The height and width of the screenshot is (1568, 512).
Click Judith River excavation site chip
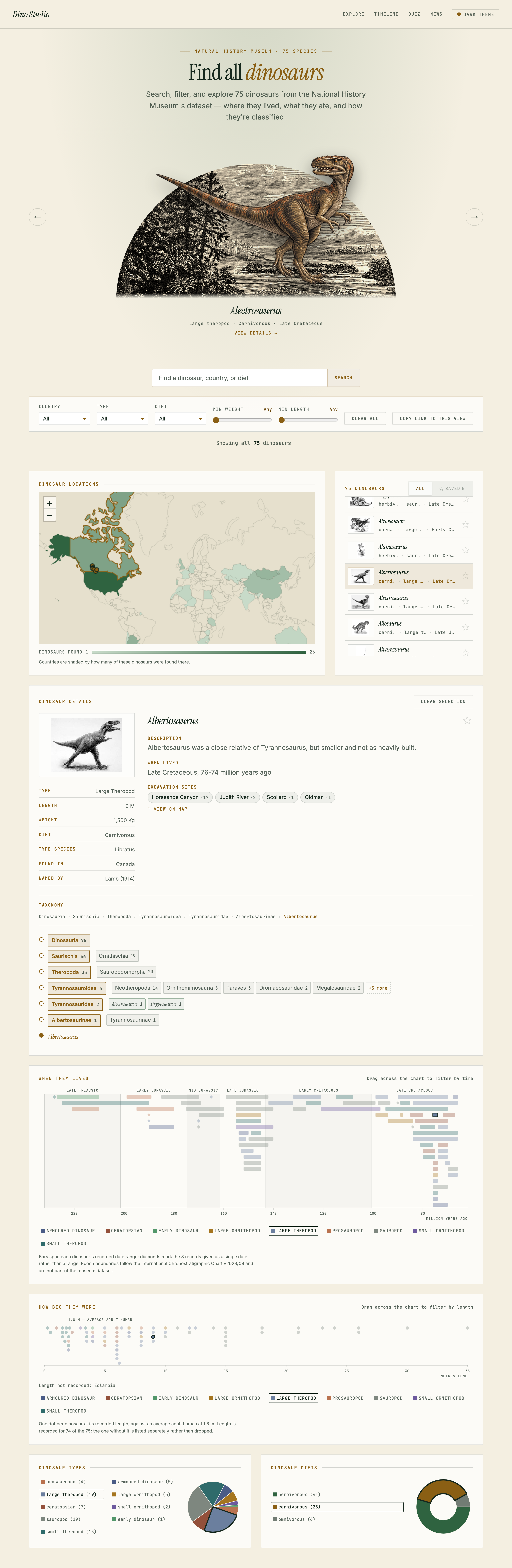(x=238, y=797)
